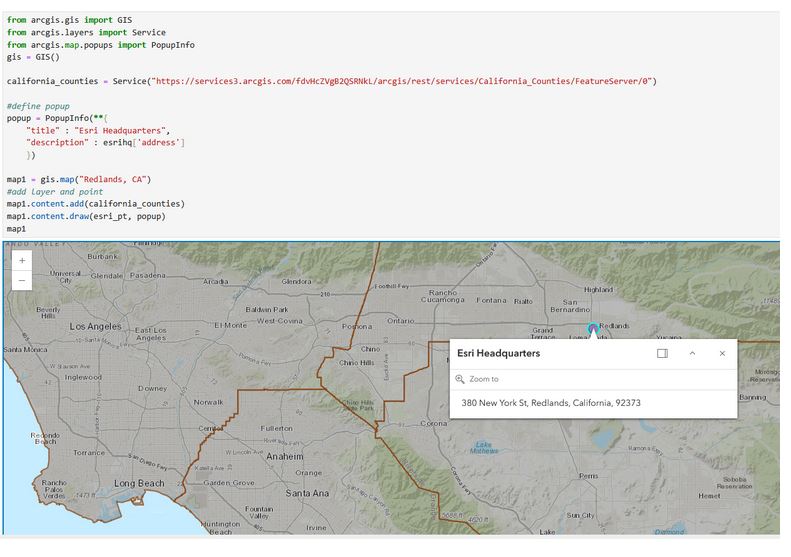Click the Perris map label
Image resolution: width=791 pixels, height=557 pixels.
pos(589,476)
